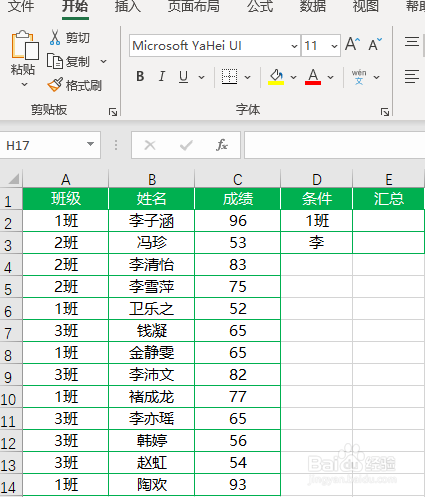
Task: Expand the borders options arrow
Action: [x=247, y=77]
